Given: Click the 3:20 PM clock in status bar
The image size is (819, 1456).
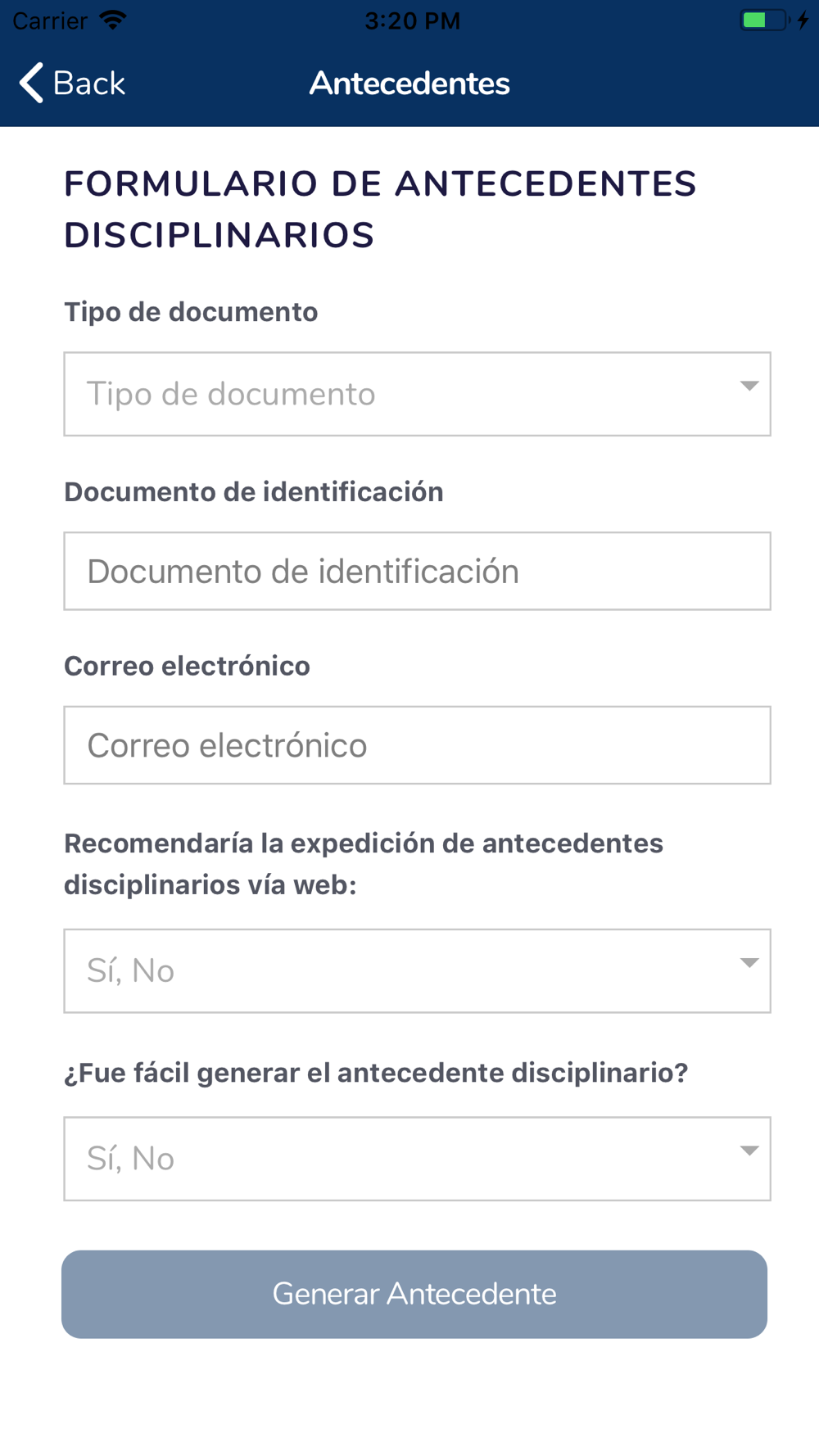Looking at the screenshot, I should pyautogui.click(x=412, y=20).
